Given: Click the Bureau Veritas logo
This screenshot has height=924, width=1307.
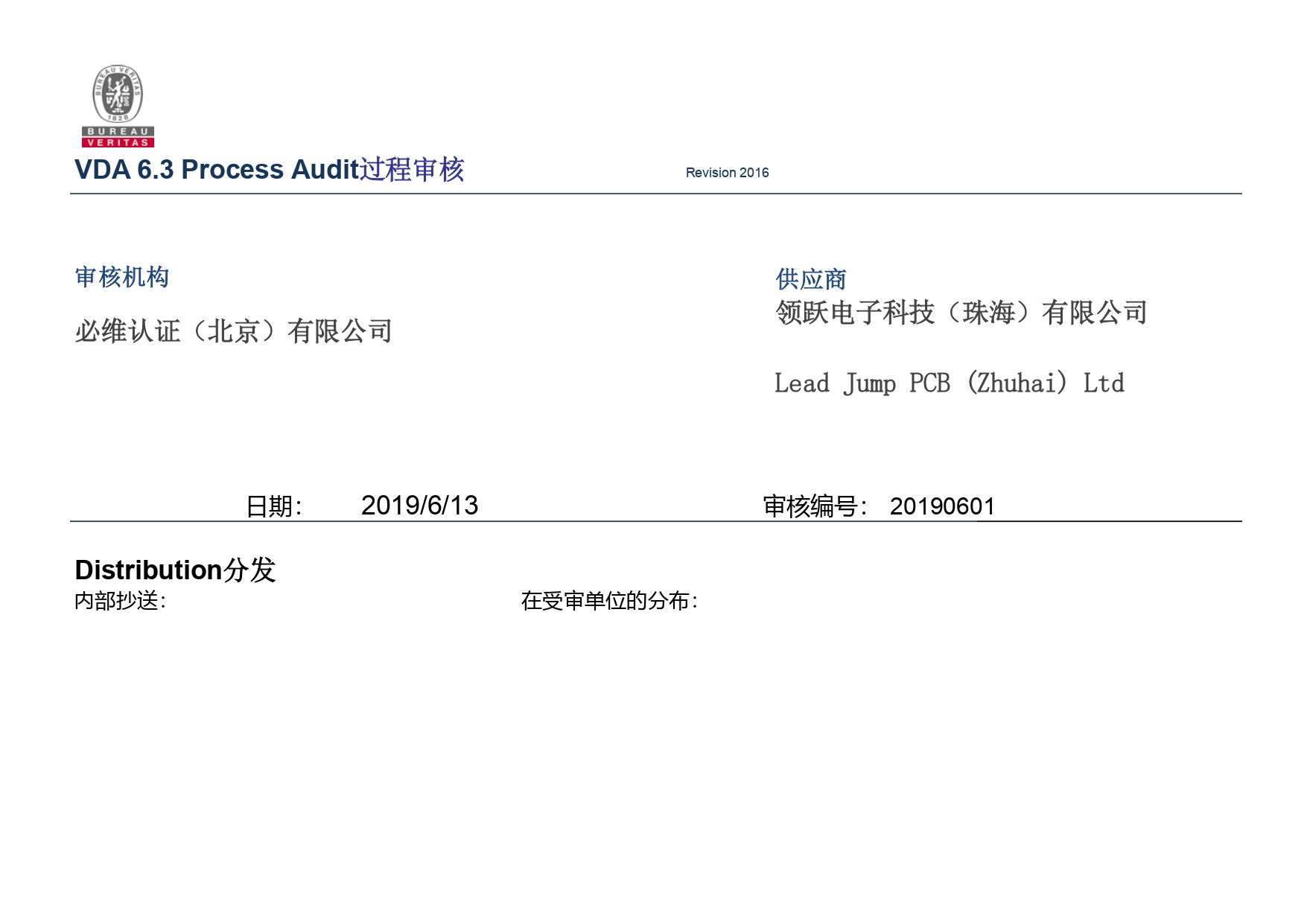Looking at the screenshot, I should [118, 106].
